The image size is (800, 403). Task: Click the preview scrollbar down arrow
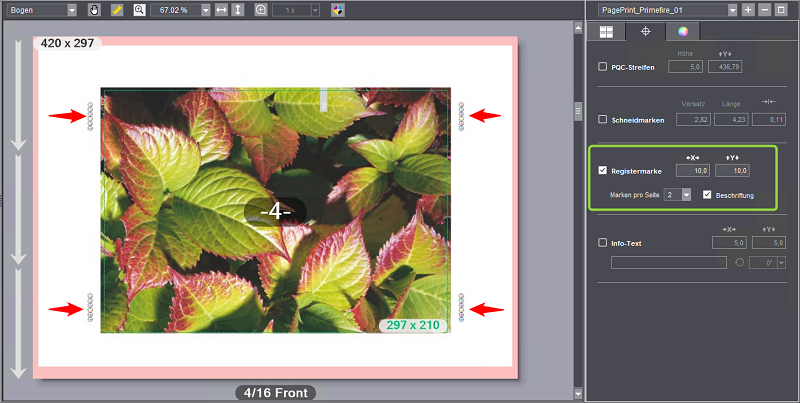(x=578, y=393)
